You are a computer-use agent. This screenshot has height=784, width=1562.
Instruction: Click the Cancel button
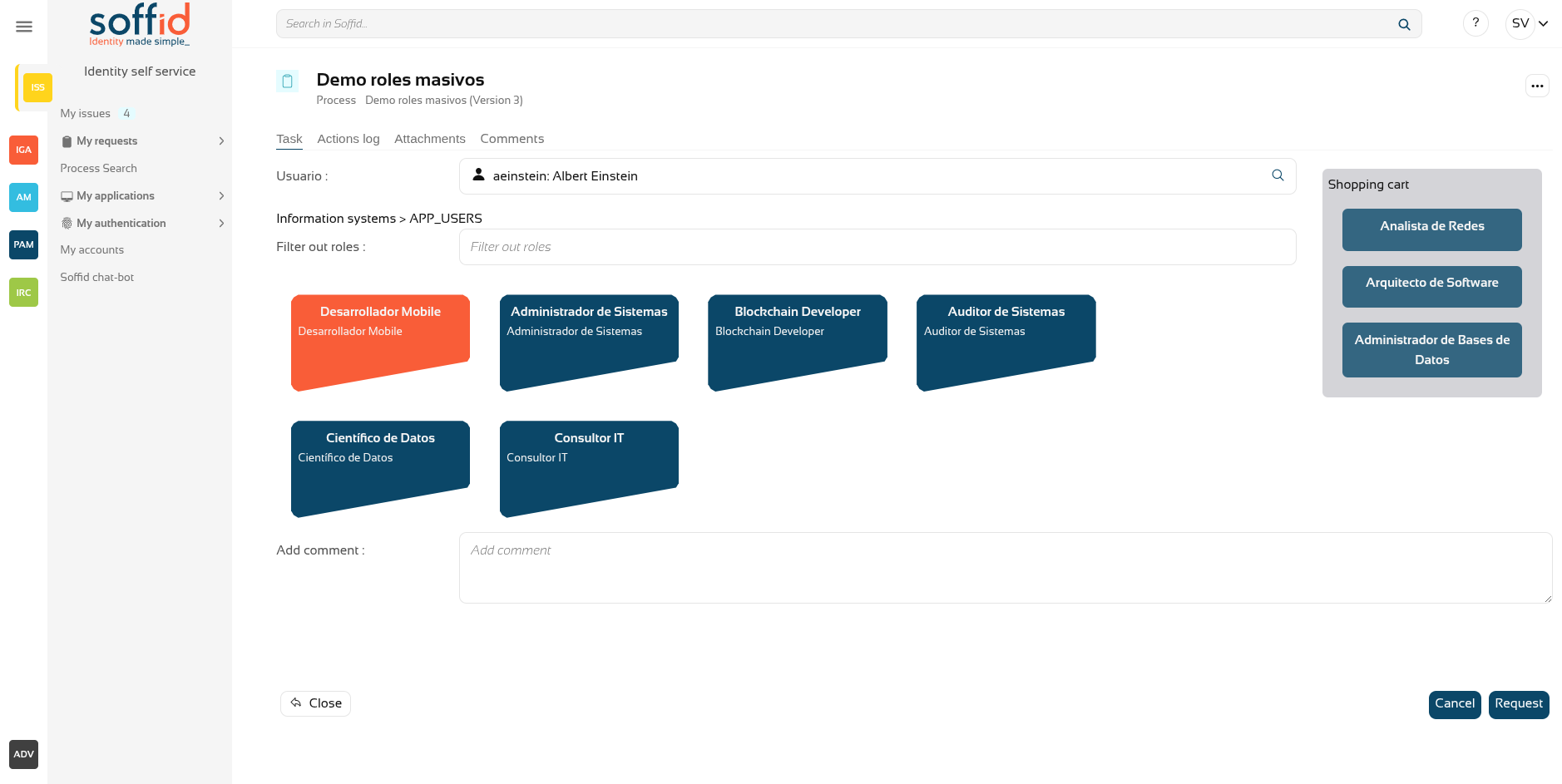point(1454,704)
